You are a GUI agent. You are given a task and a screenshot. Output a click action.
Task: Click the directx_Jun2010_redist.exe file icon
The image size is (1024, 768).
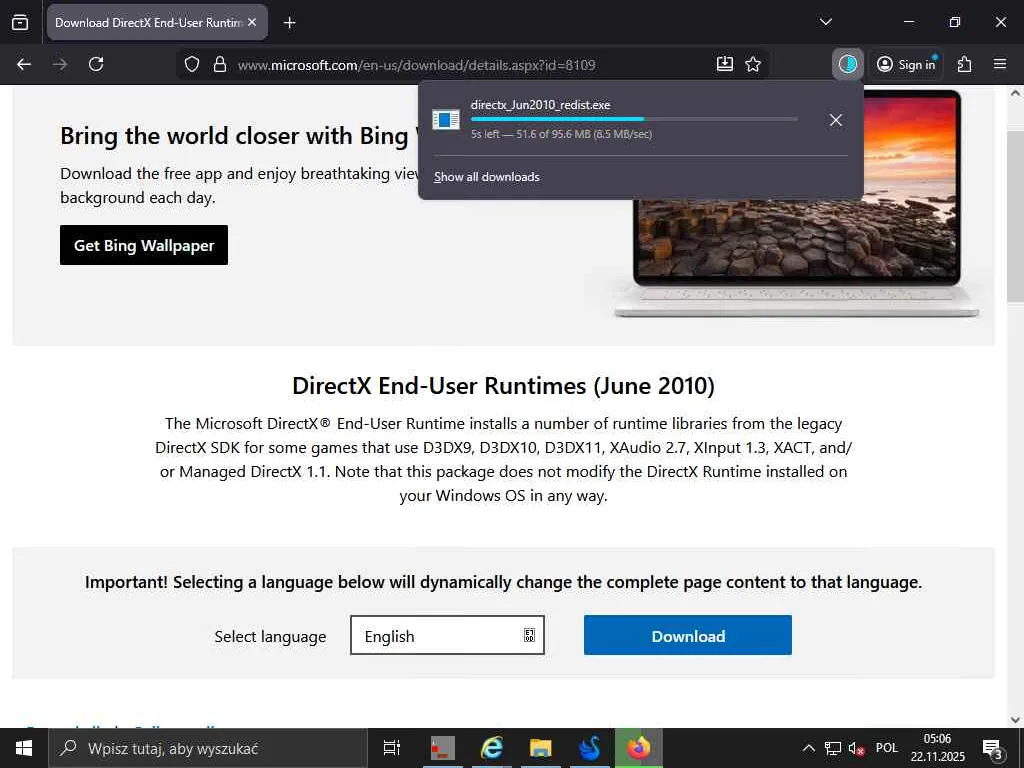click(x=446, y=120)
